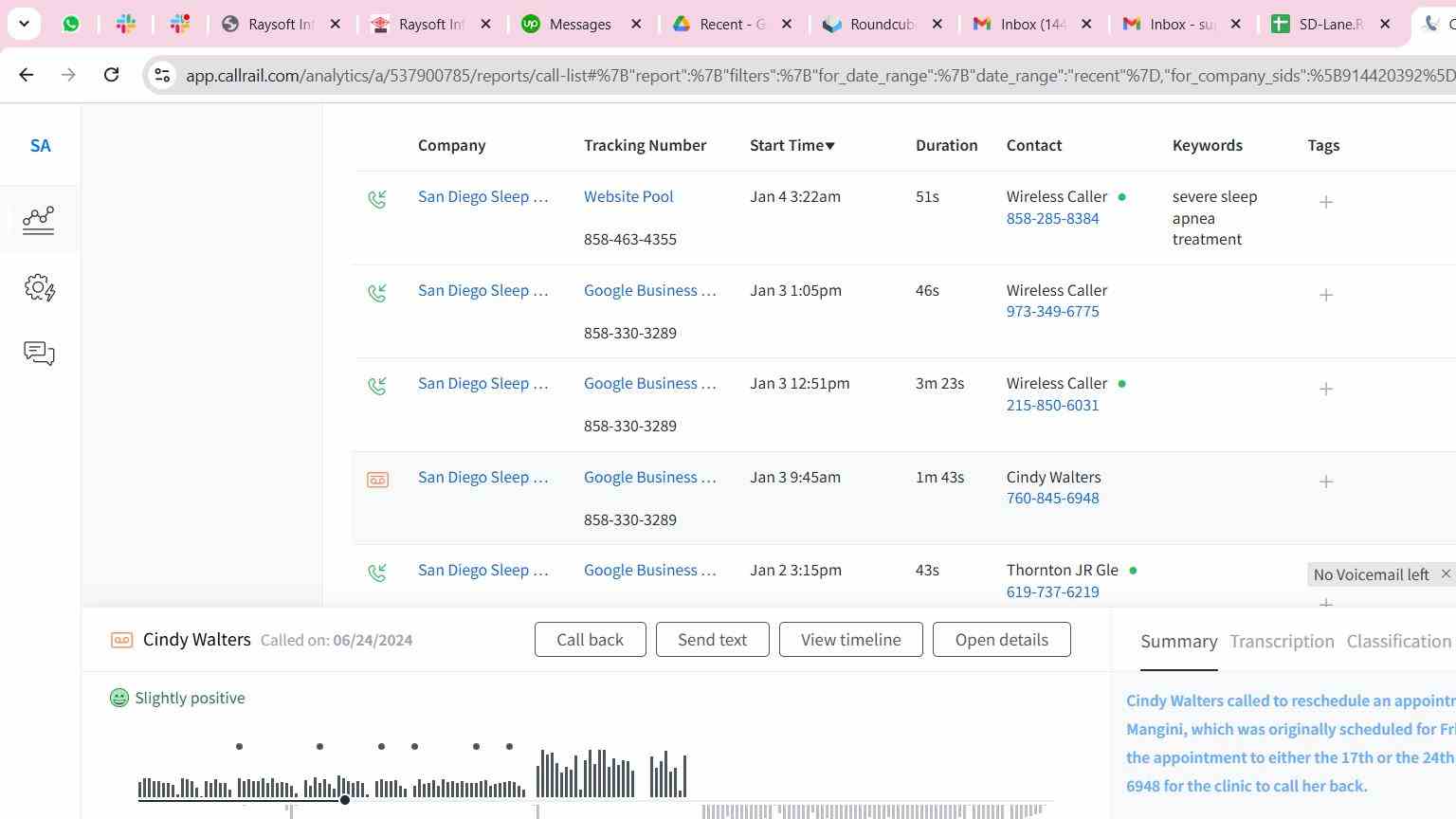
Task: Switch to WhatsApp browser tab
Action: pos(71,24)
